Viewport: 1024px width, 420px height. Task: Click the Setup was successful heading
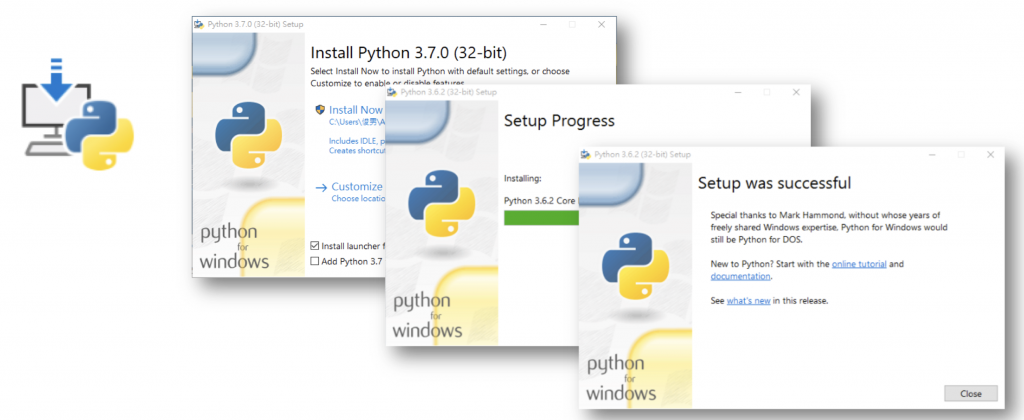pyautogui.click(x=775, y=182)
